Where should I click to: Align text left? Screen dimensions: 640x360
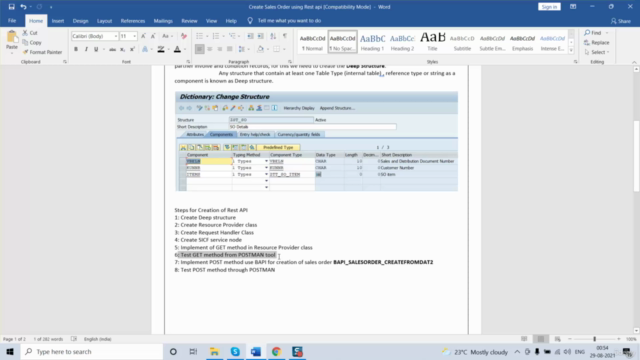click(199, 49)
